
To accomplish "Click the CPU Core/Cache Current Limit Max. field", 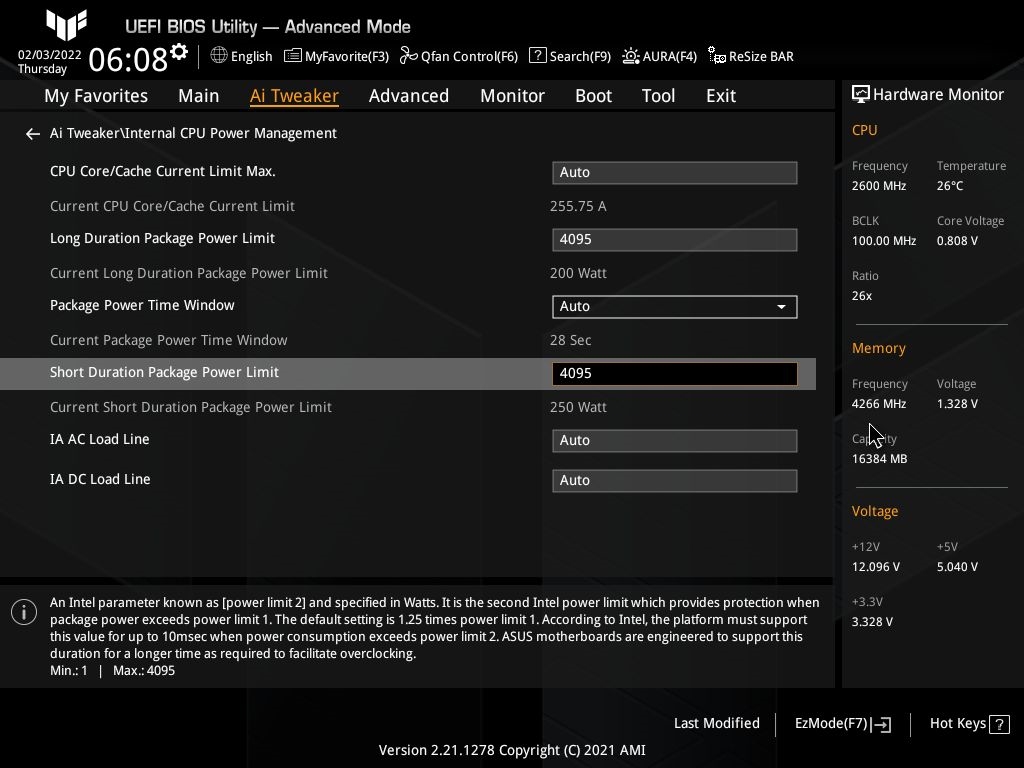I will click(x=675, y=173).
